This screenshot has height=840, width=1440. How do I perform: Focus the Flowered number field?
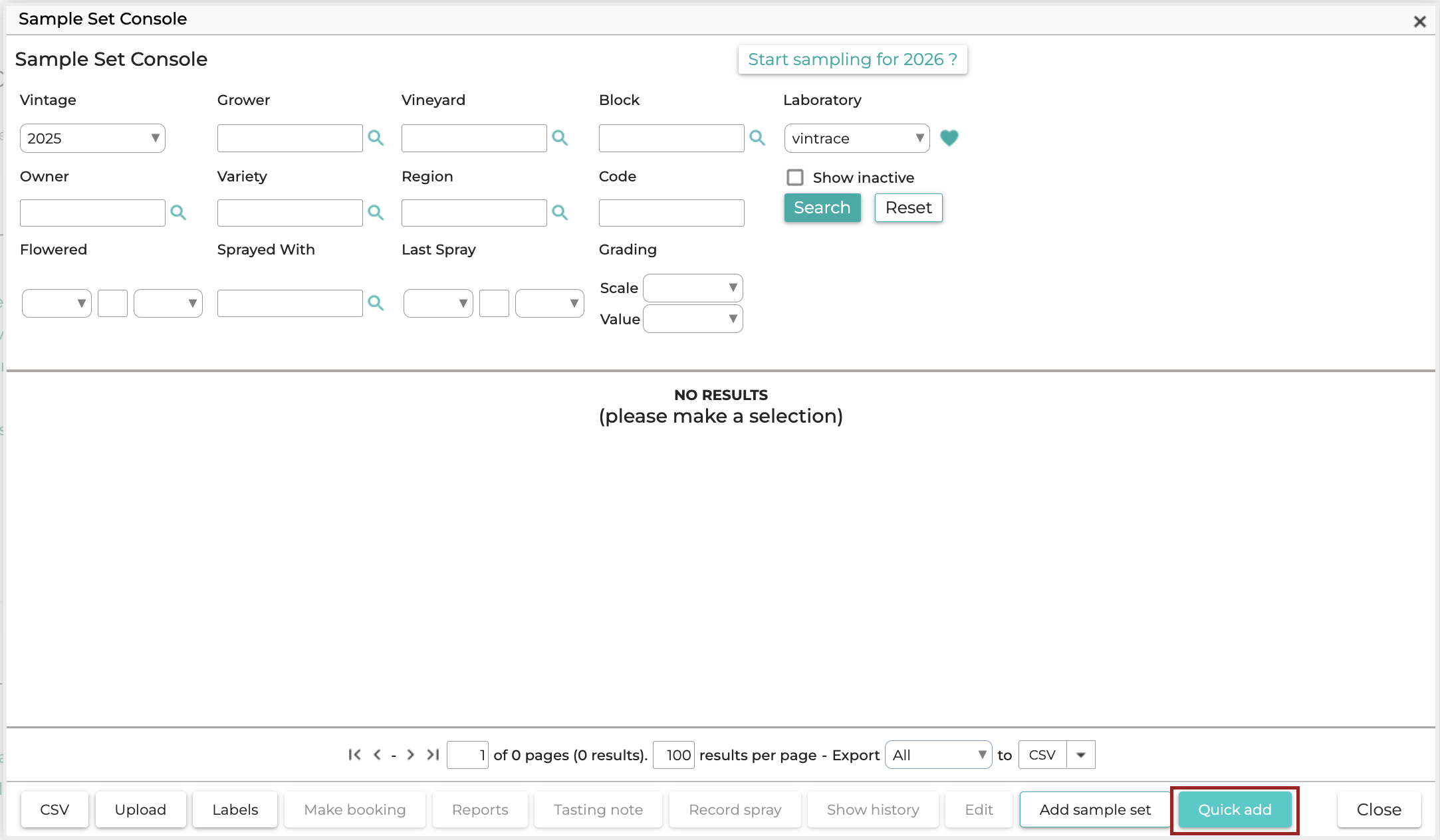112,303
